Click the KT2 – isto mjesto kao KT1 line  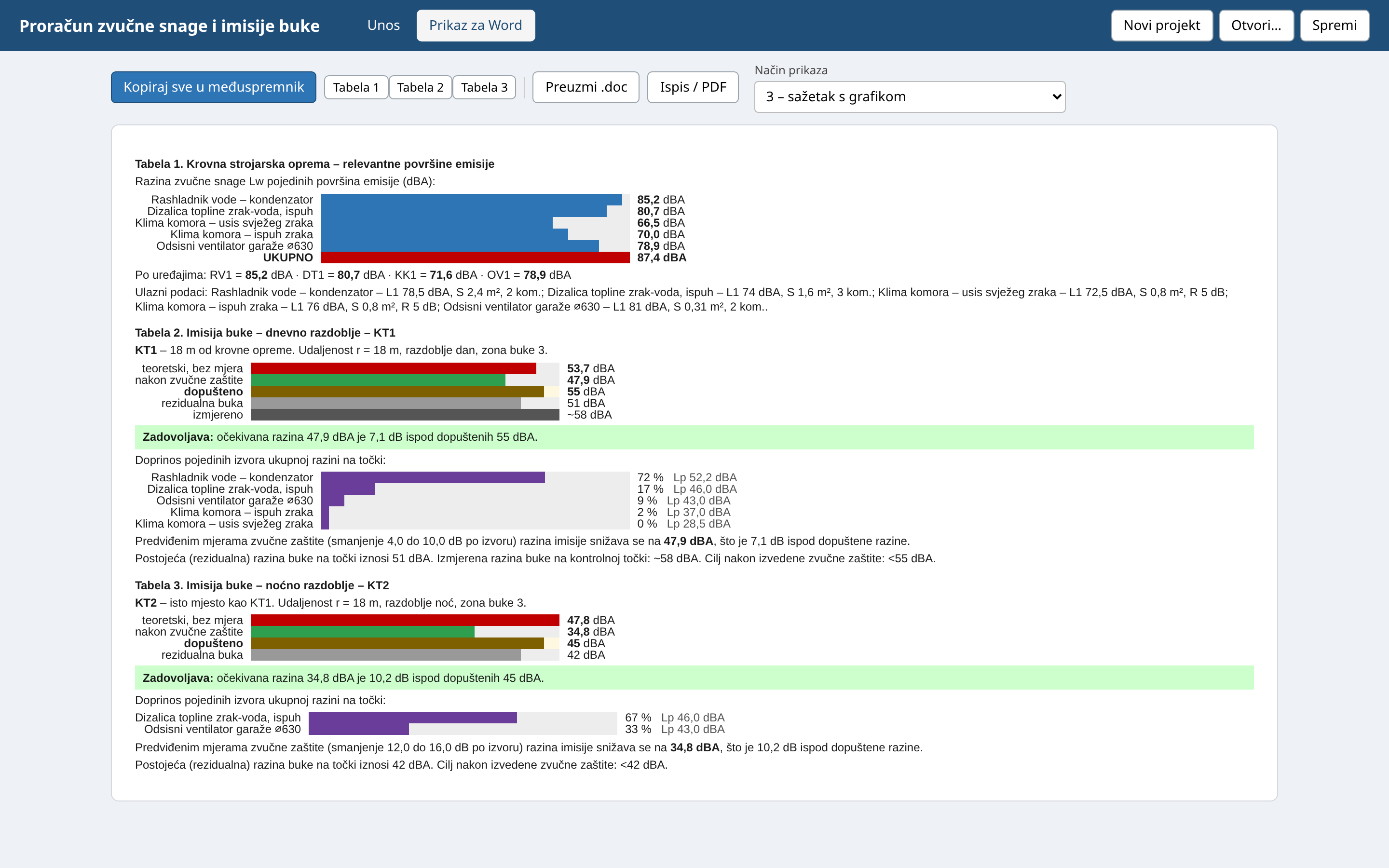click(330, 603)
